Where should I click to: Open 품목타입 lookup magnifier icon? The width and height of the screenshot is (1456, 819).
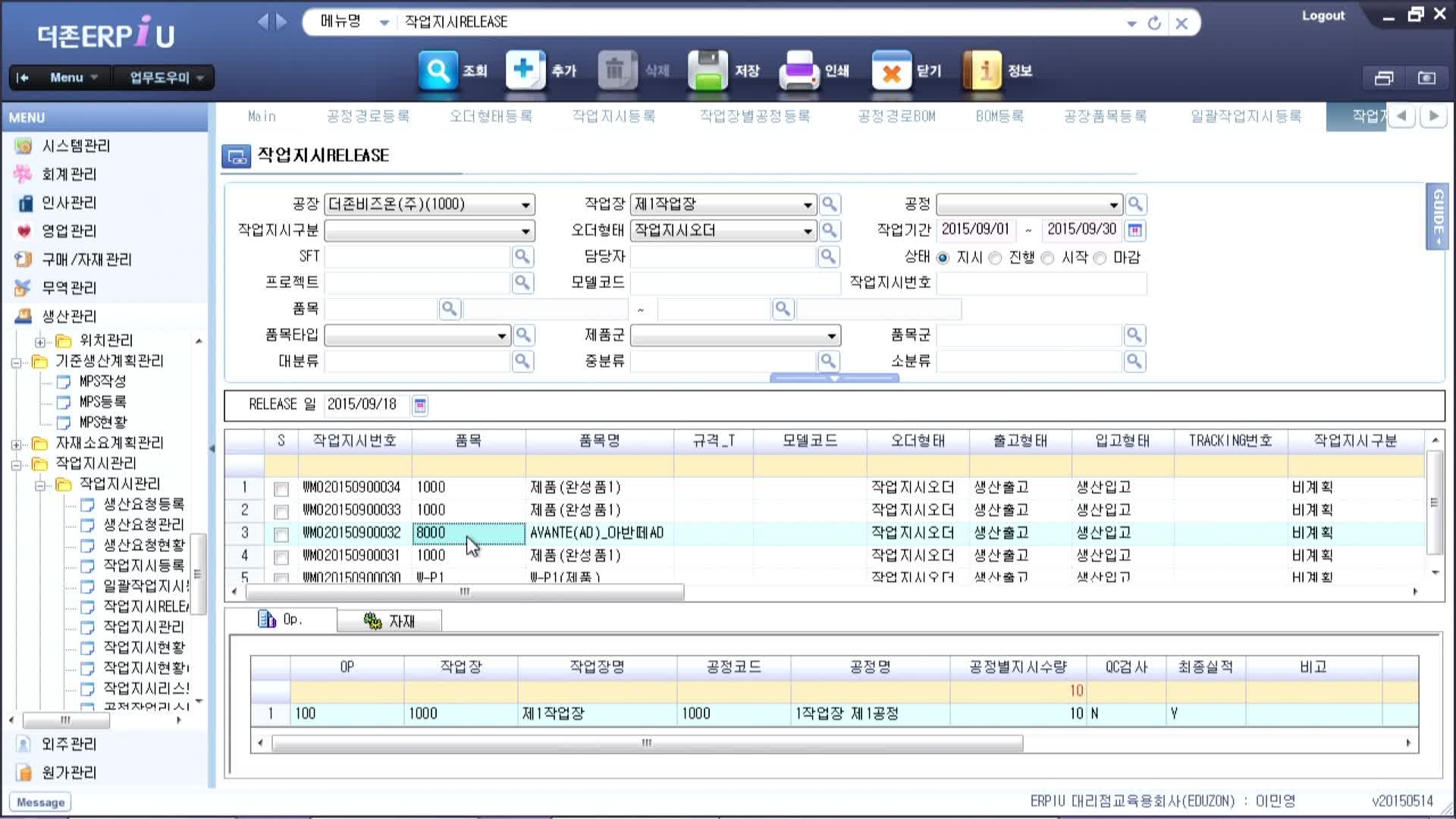523,334
